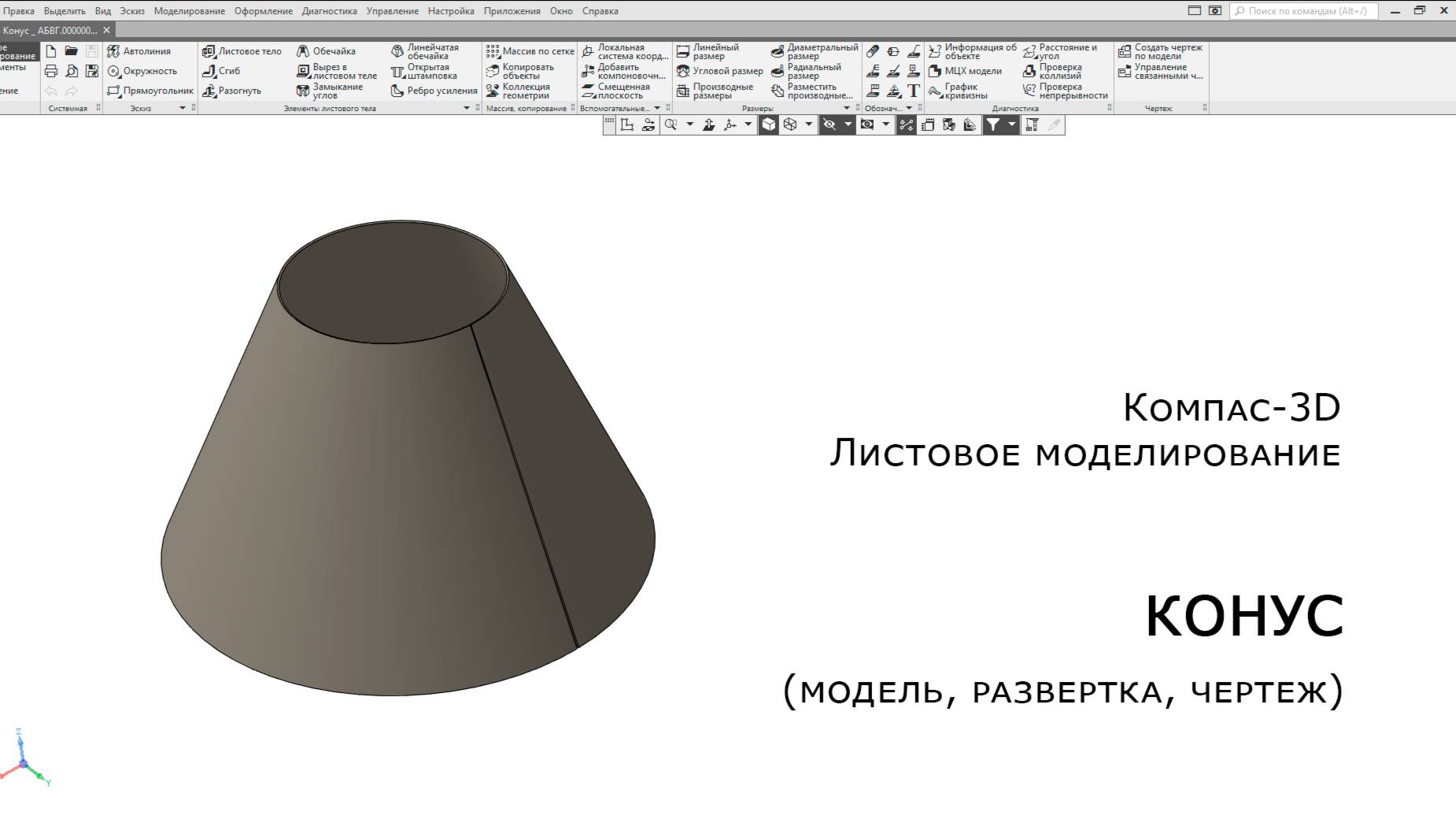This screenshot has height=819, width=1456.
Task: Click Замыкание углов corner closure
Action: 330,91
